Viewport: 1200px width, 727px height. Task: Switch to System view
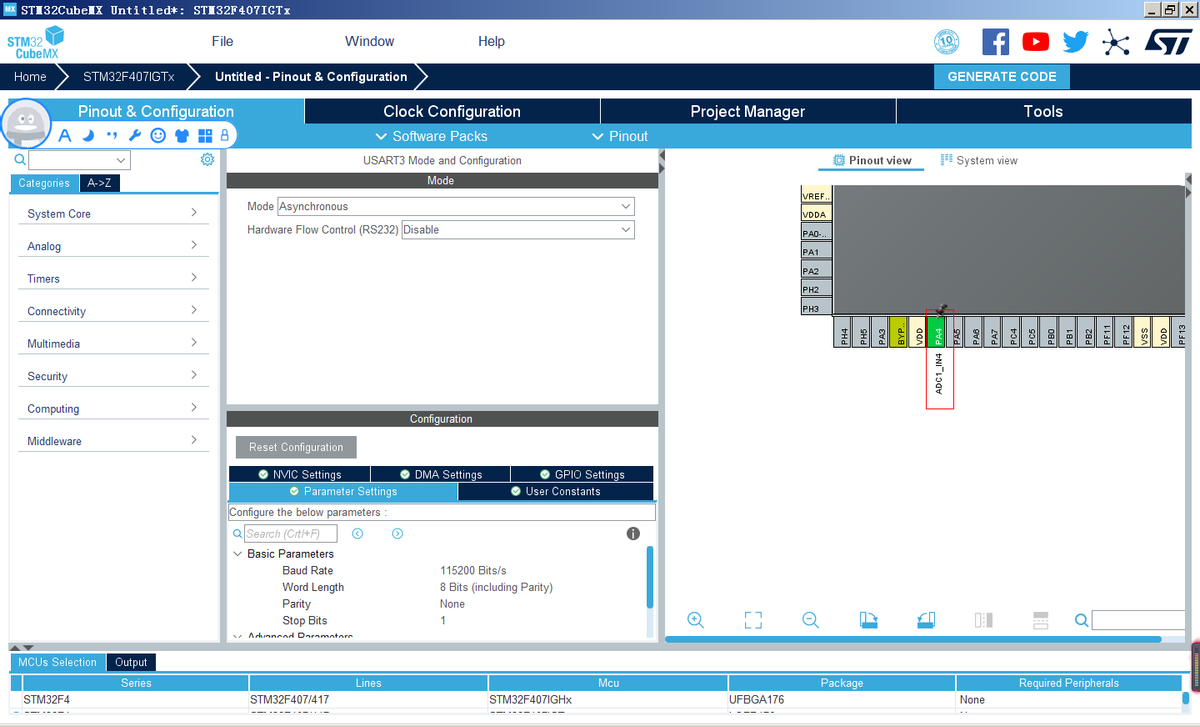click(x=979, y=160)
